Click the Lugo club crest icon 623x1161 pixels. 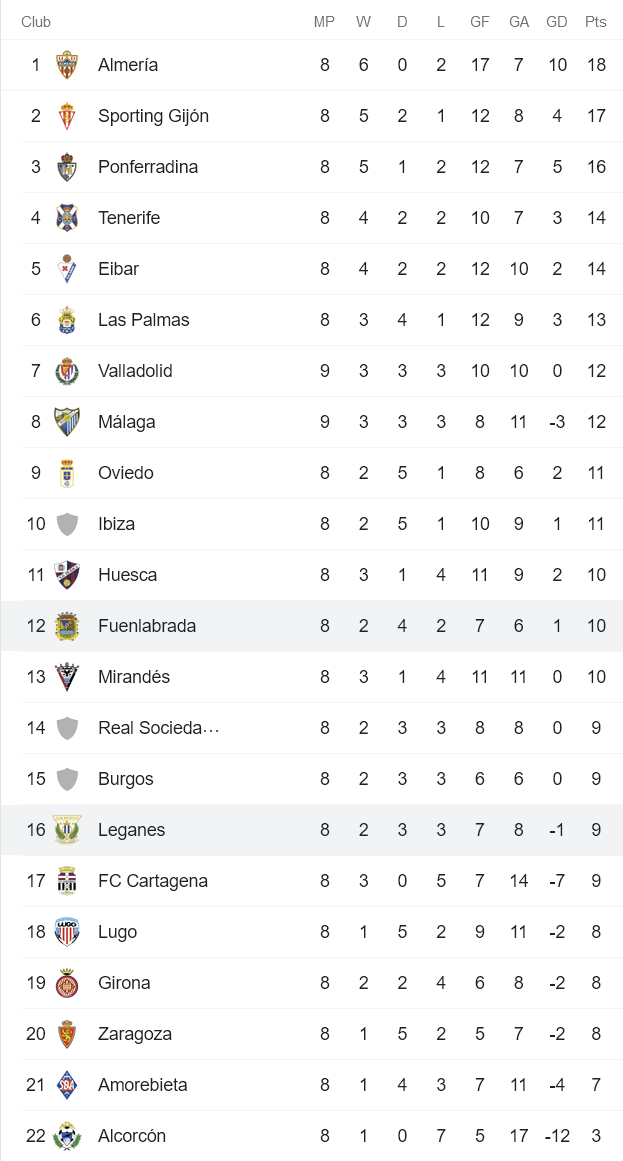pos(67,932)
